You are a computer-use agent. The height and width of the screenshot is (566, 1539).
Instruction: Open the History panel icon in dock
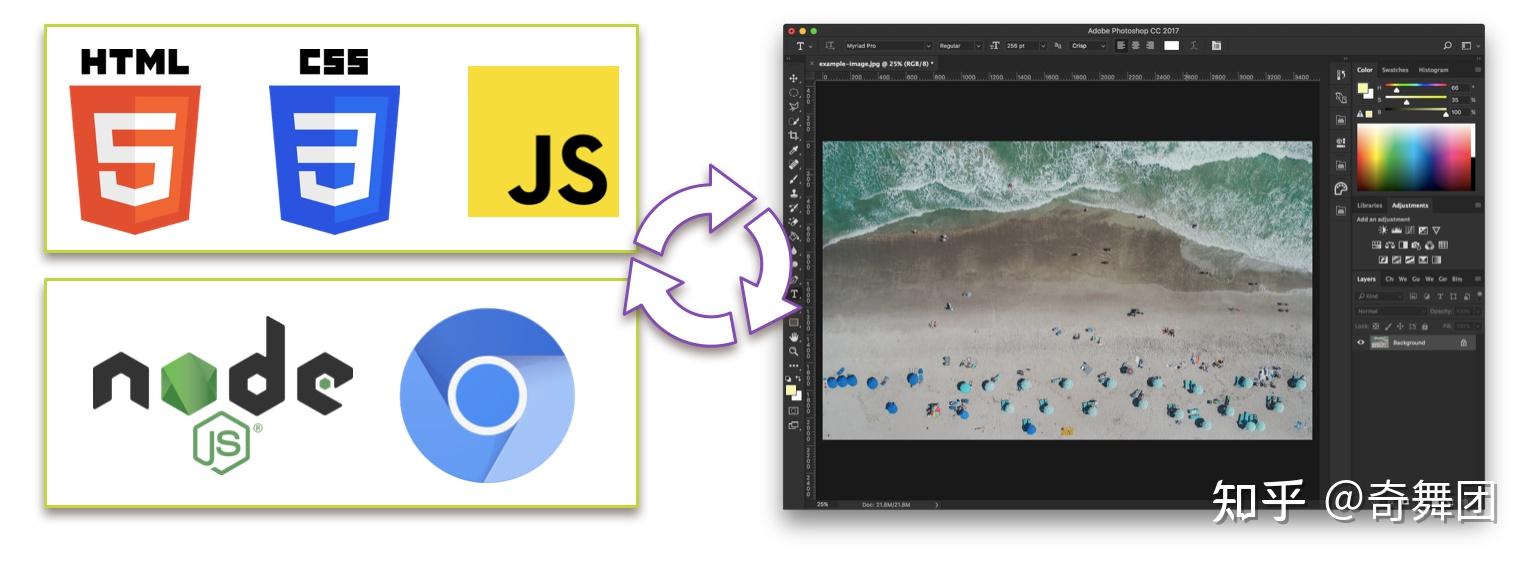1340,76
